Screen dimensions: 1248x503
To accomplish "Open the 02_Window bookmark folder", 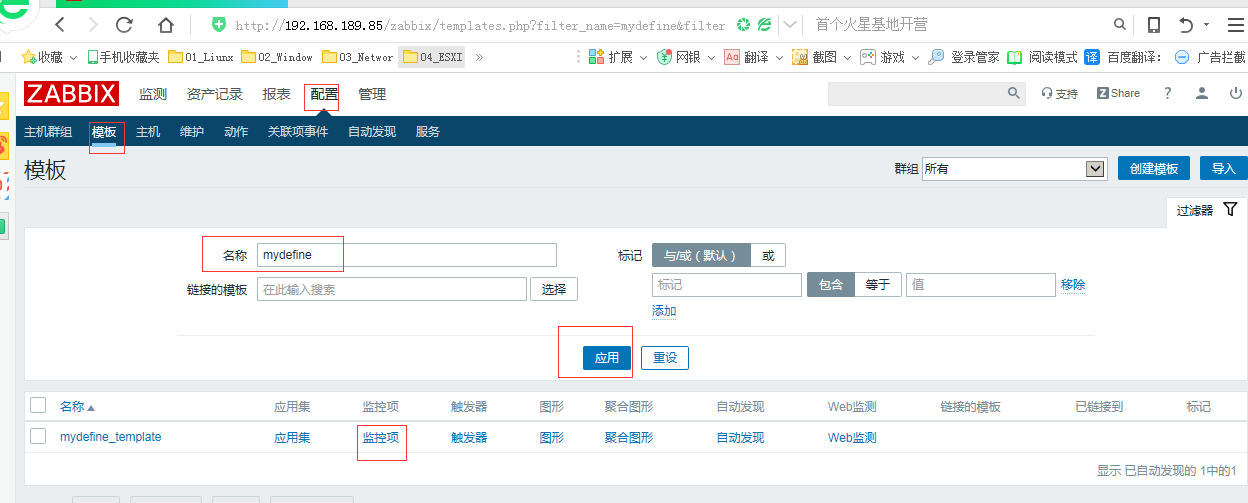I will pyautogui.click(x=278, y=57).
